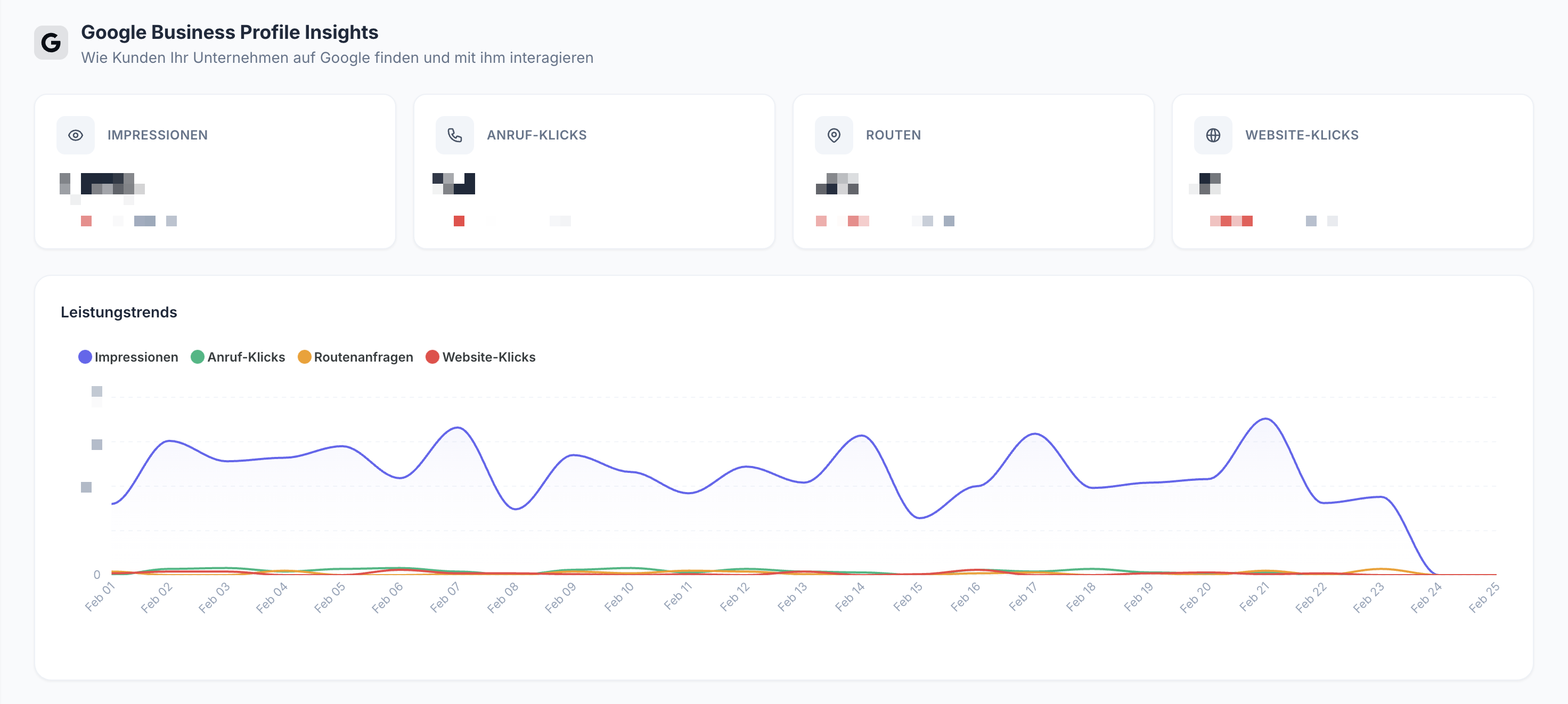This screenshot has width=1568, height=704.
Task: Toggle the Website-Klicks legend series
Action: click(x=489, y=357)
